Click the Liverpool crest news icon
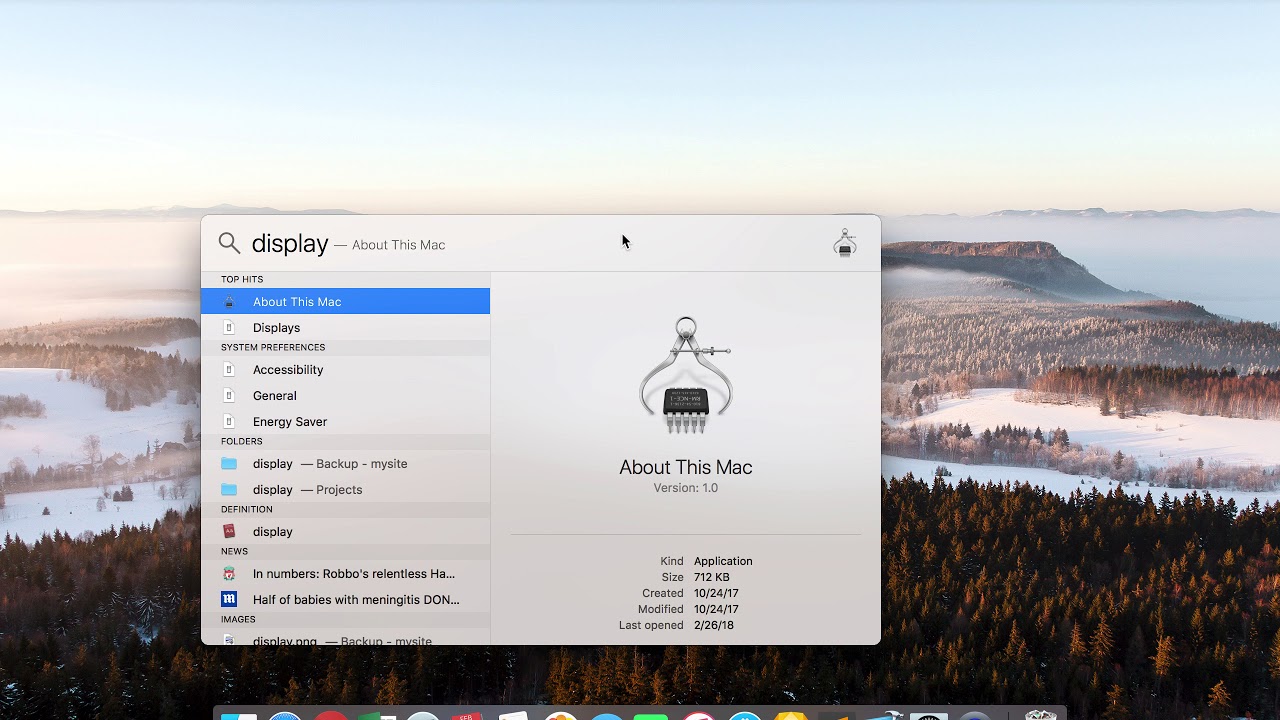Viewport: 1280px width, 720px height. (229, 573)
